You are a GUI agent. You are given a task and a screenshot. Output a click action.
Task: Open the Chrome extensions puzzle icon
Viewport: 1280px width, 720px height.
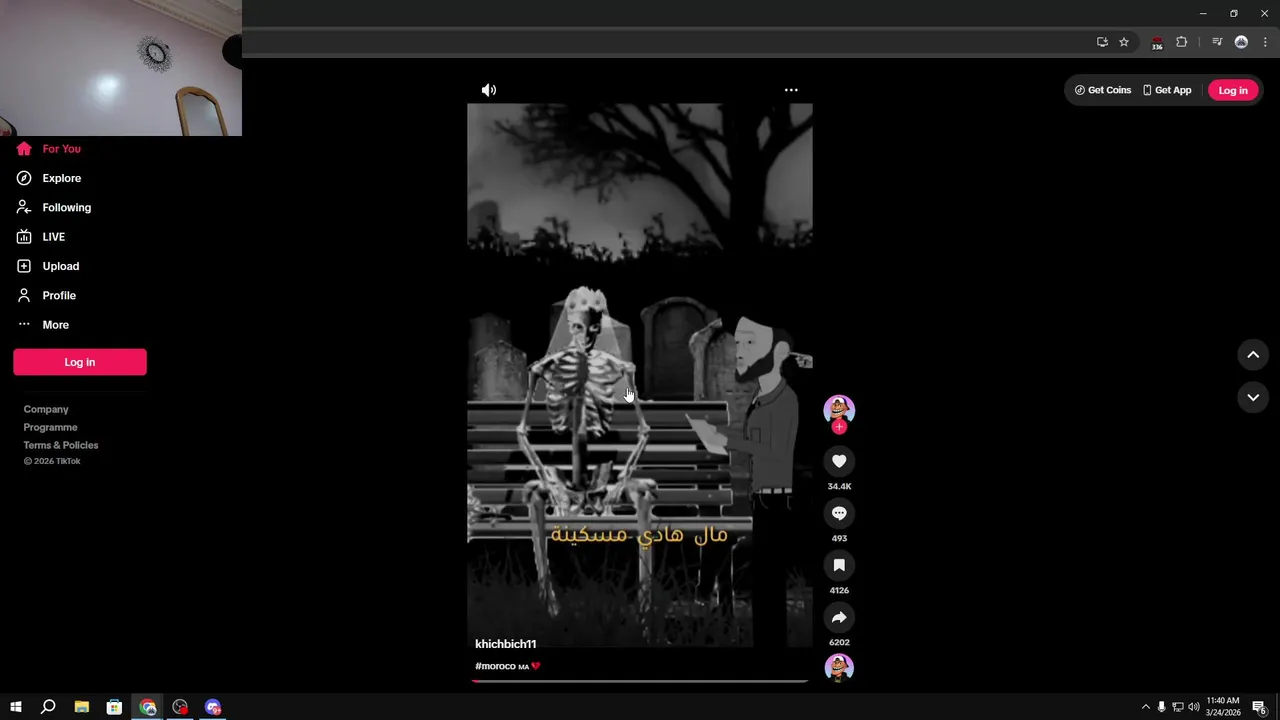pos(1181,42)
